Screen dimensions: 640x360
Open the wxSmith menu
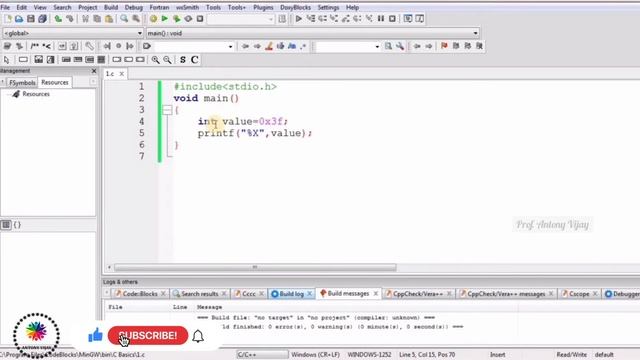187,7
